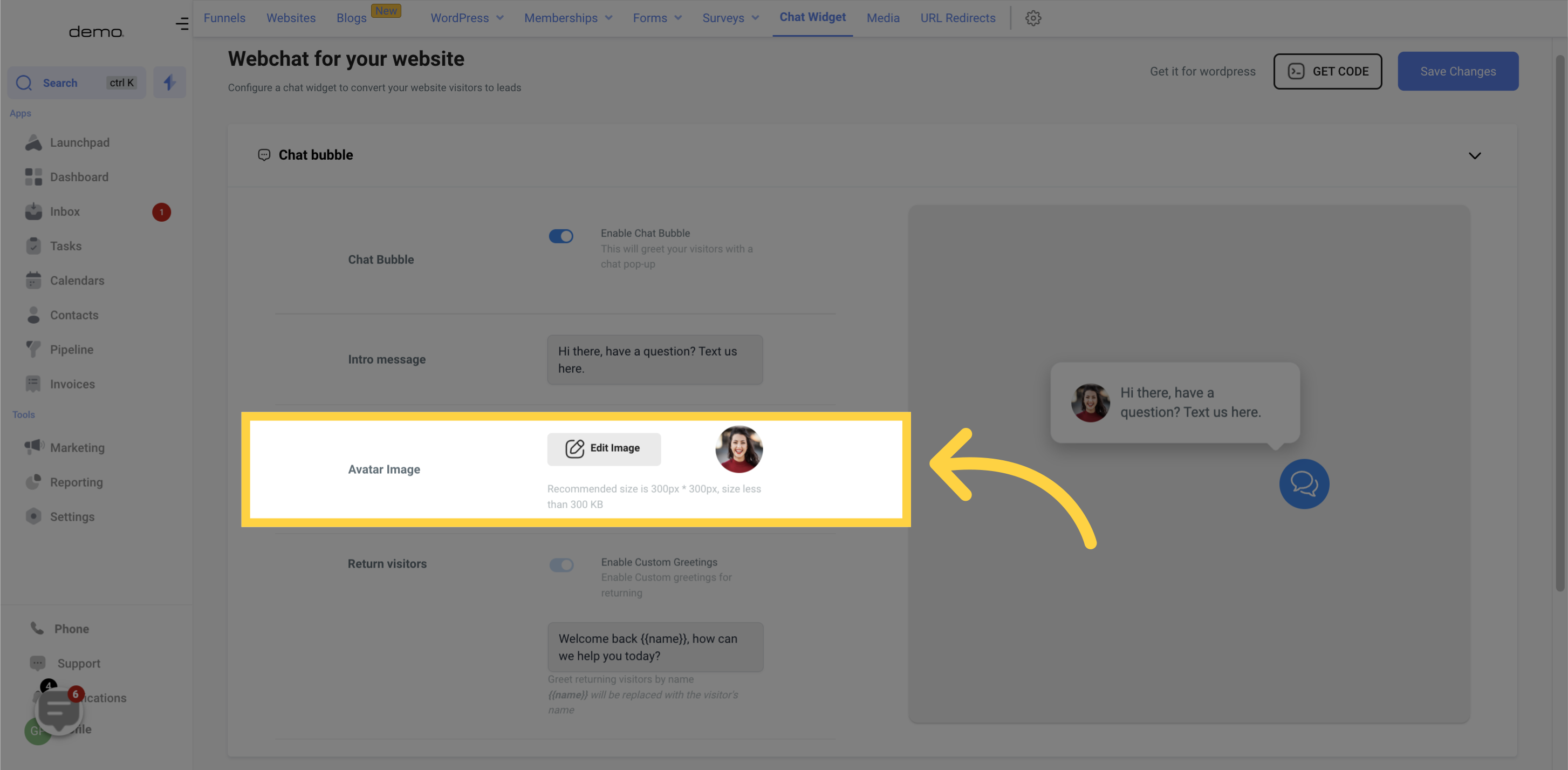
Task: Click the Pipeline sidebar icon
Action: coord(34,350)
